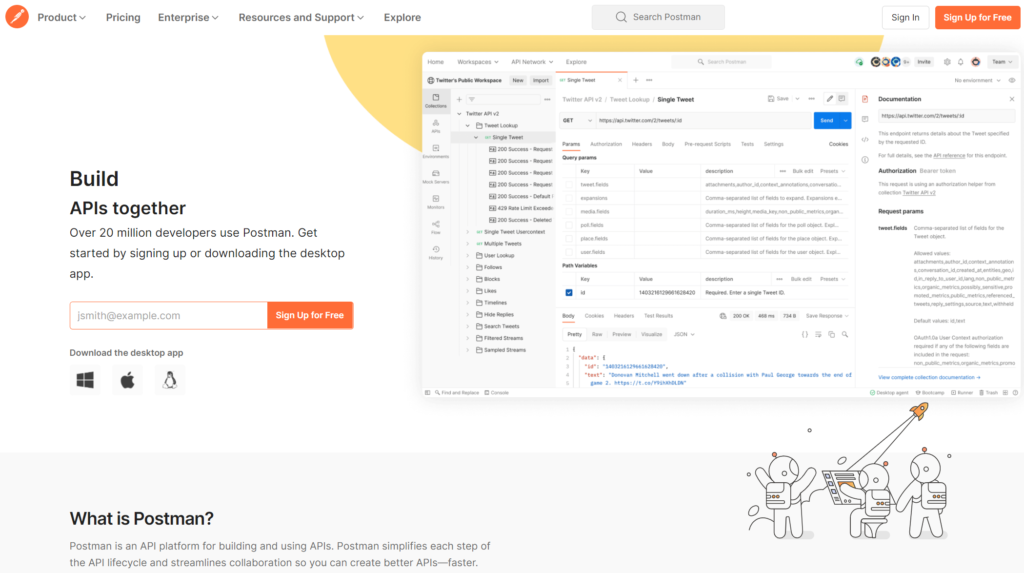Open the info icon in right sidebar
The width and height of the screenshot is (1024, 573).
click(x=865, y=160)
